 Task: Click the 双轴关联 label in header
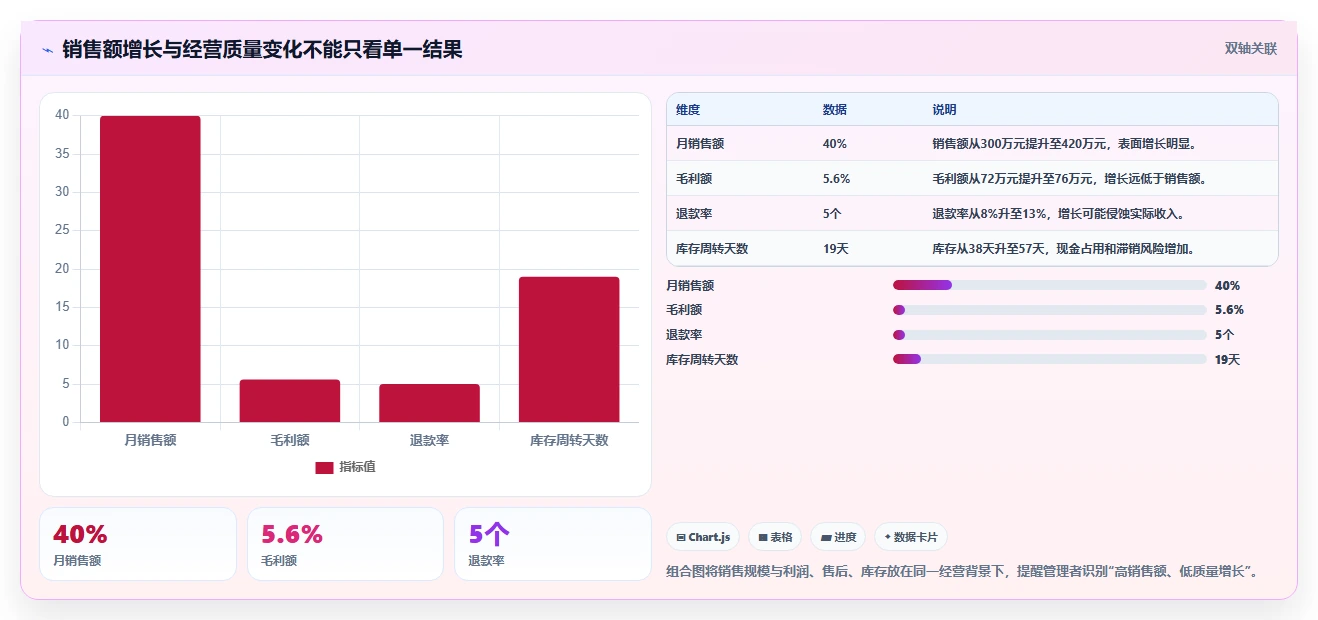coord(1251,48)
